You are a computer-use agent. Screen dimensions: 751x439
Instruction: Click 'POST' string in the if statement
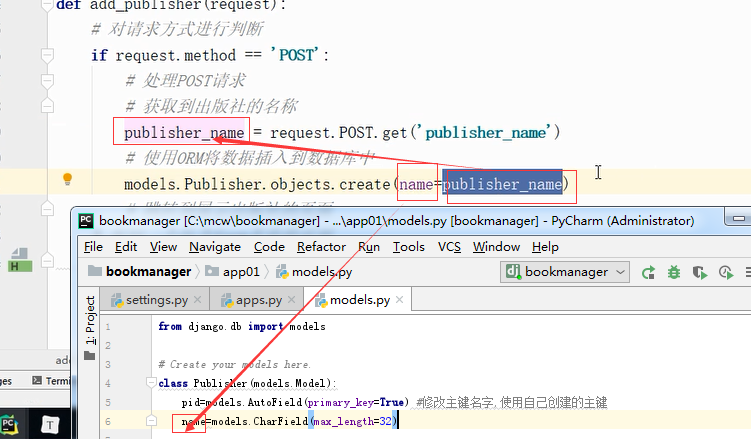pos(294,55)
